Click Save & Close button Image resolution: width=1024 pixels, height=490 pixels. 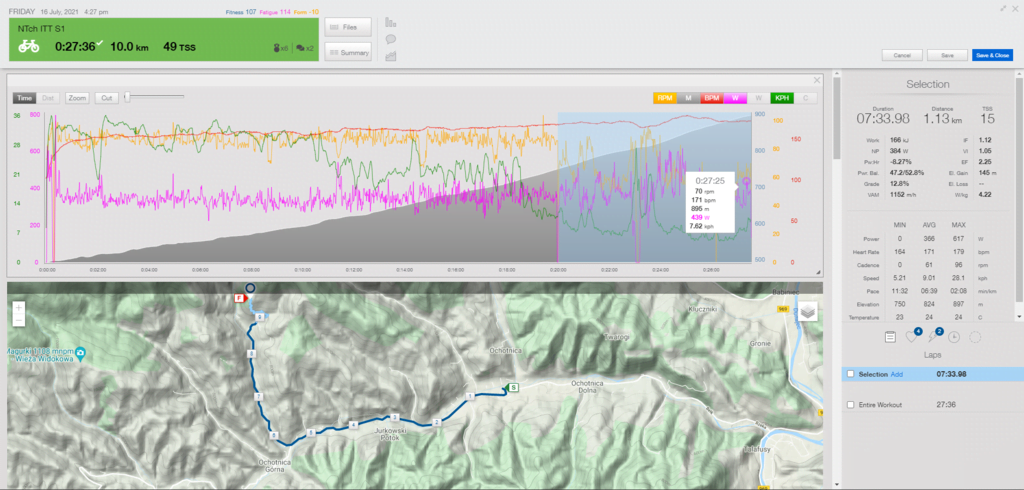pos(992,55)
